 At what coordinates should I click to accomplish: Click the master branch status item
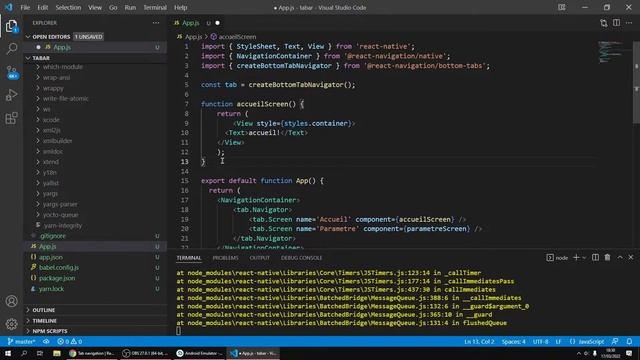point(22,342)
